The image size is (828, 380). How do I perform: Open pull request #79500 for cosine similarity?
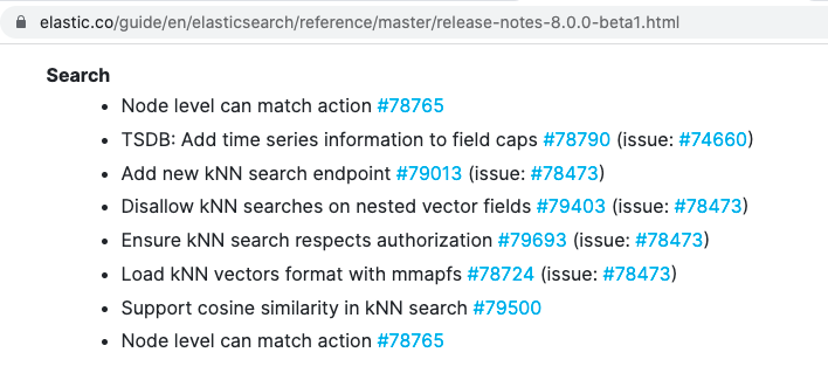[507, 308]
